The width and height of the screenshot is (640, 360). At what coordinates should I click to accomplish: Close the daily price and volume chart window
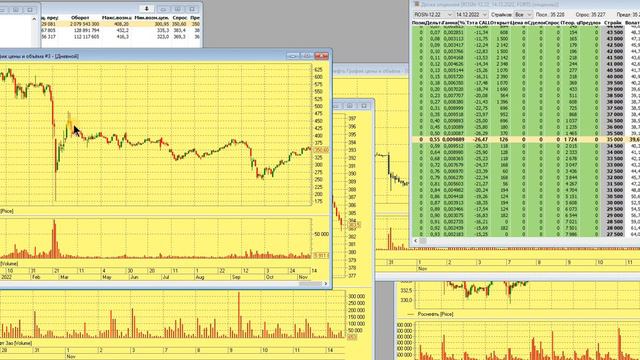point(321,56)
